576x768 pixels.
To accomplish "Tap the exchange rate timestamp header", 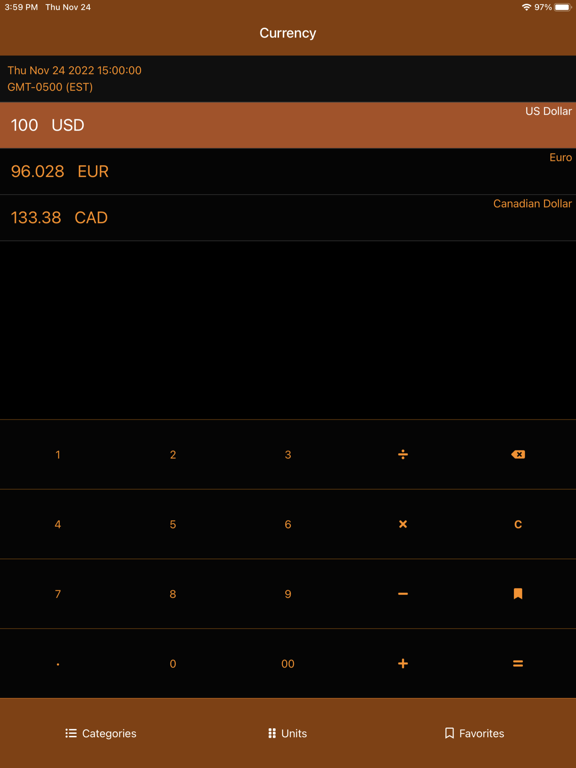I will pos(288,79).
